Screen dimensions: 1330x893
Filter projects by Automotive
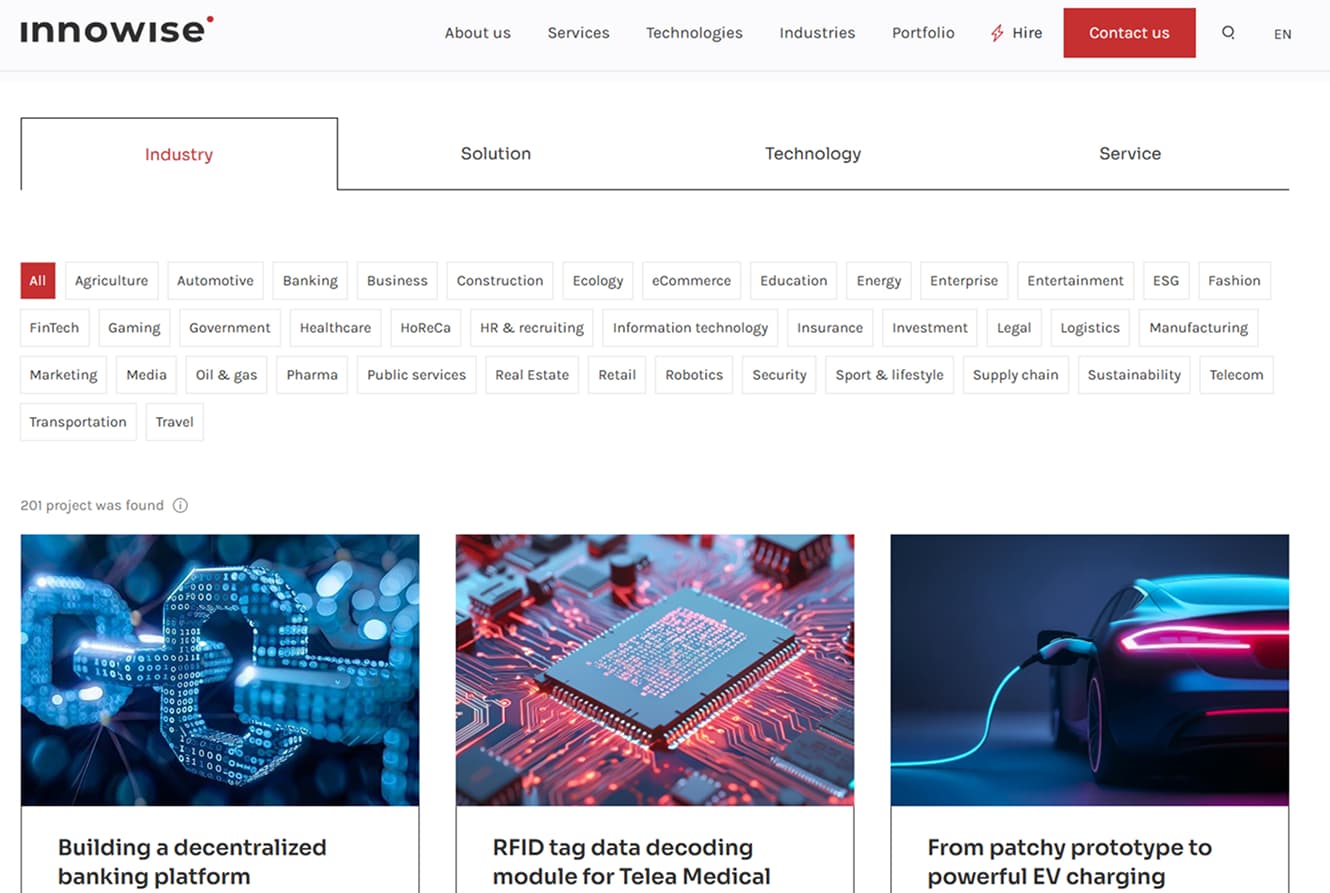pyautogui.click(x=215, y=281)
